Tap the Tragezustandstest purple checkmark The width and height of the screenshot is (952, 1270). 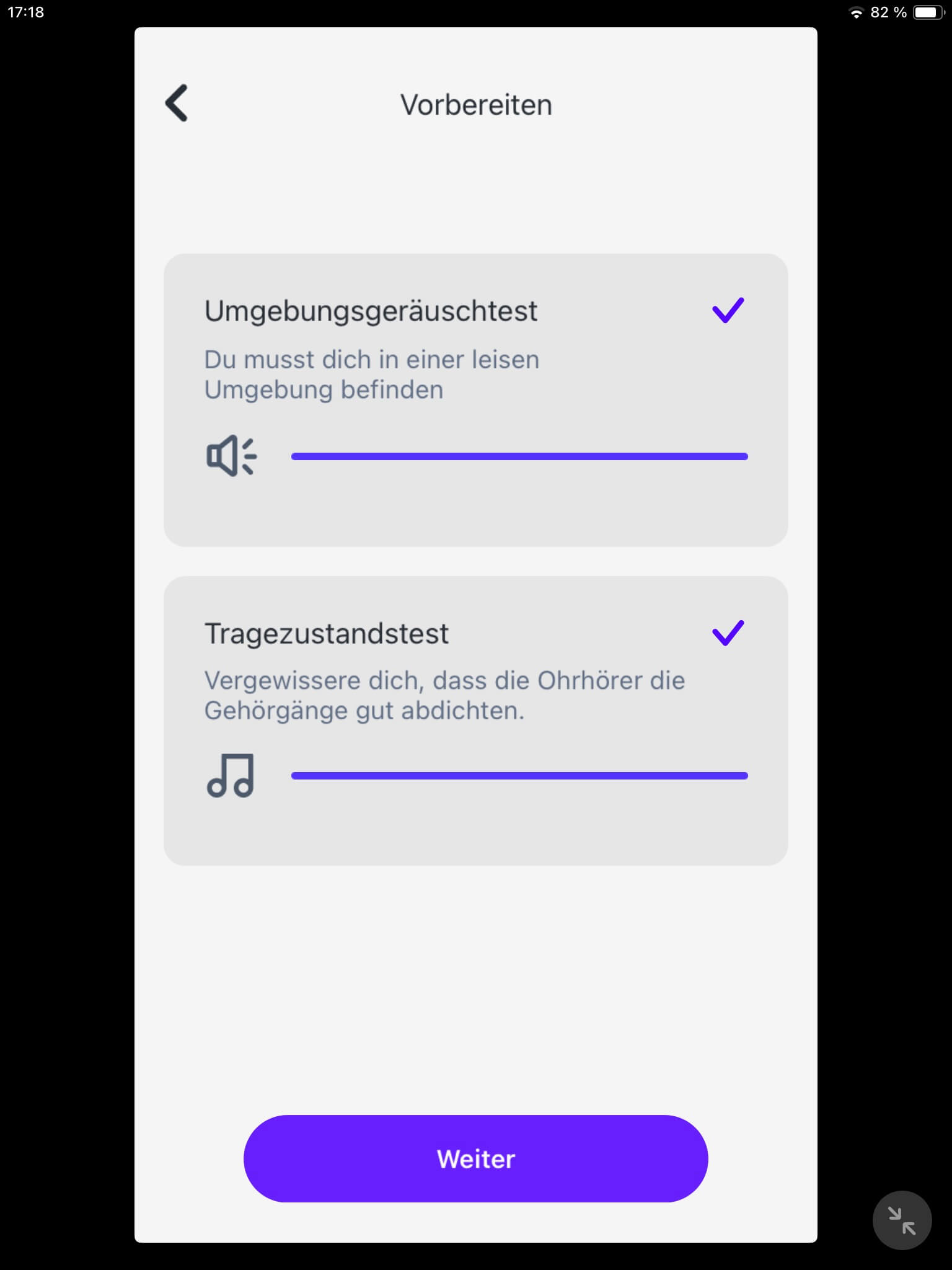click(728, 633)
